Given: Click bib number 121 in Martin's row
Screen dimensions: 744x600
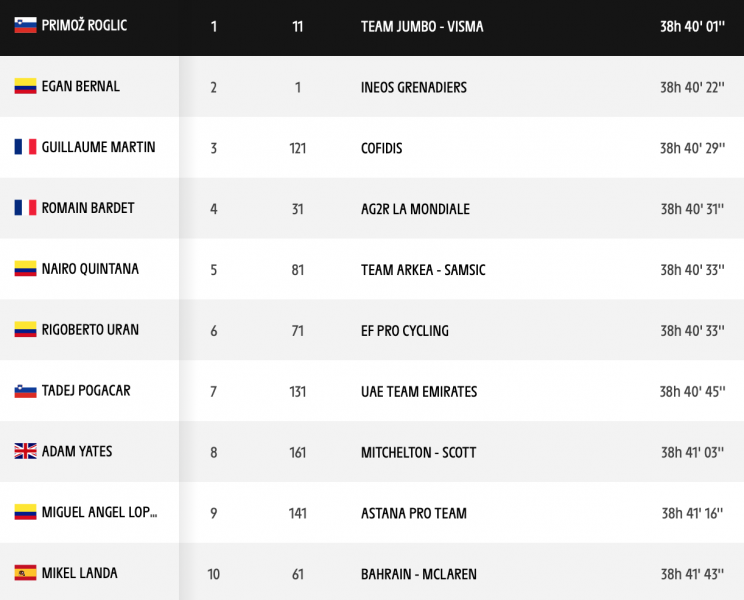Looking at the screenshot, I should [x=298, y=148].
